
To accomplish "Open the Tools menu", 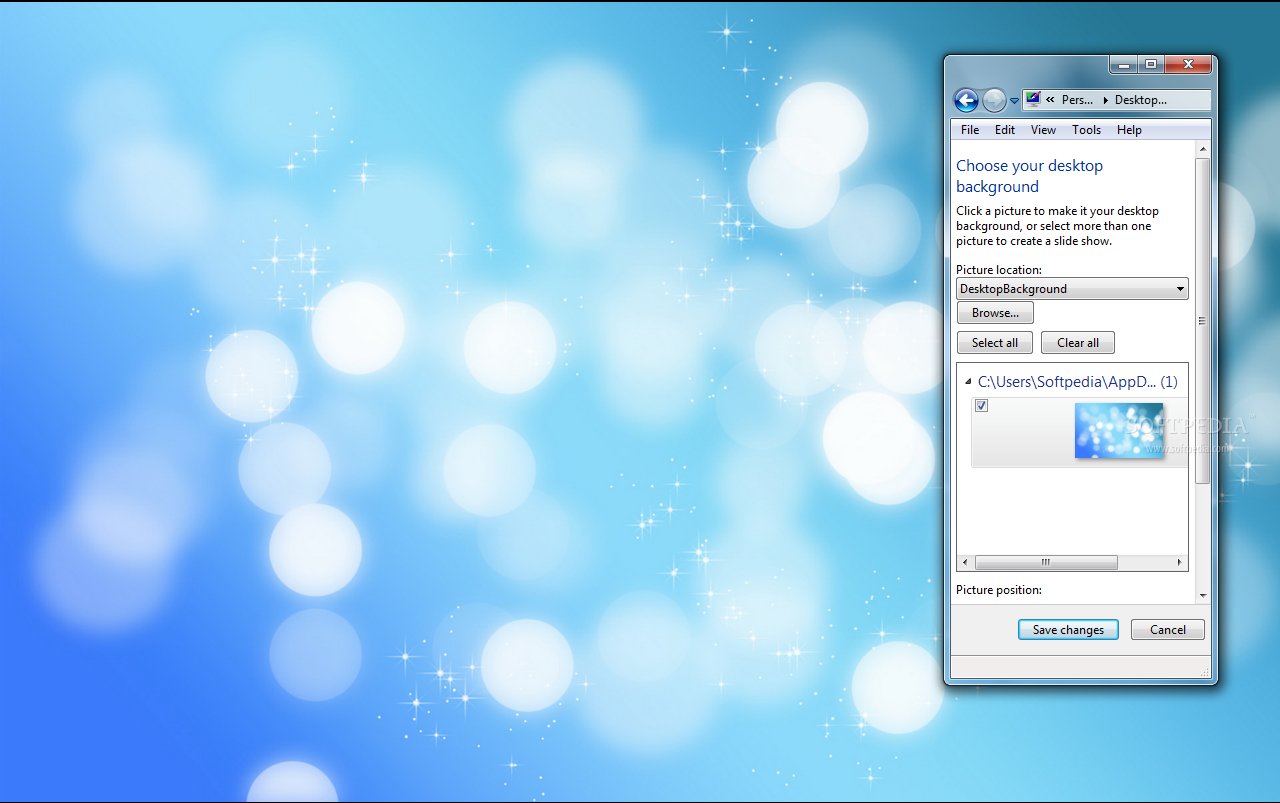I will point(1086,130).
